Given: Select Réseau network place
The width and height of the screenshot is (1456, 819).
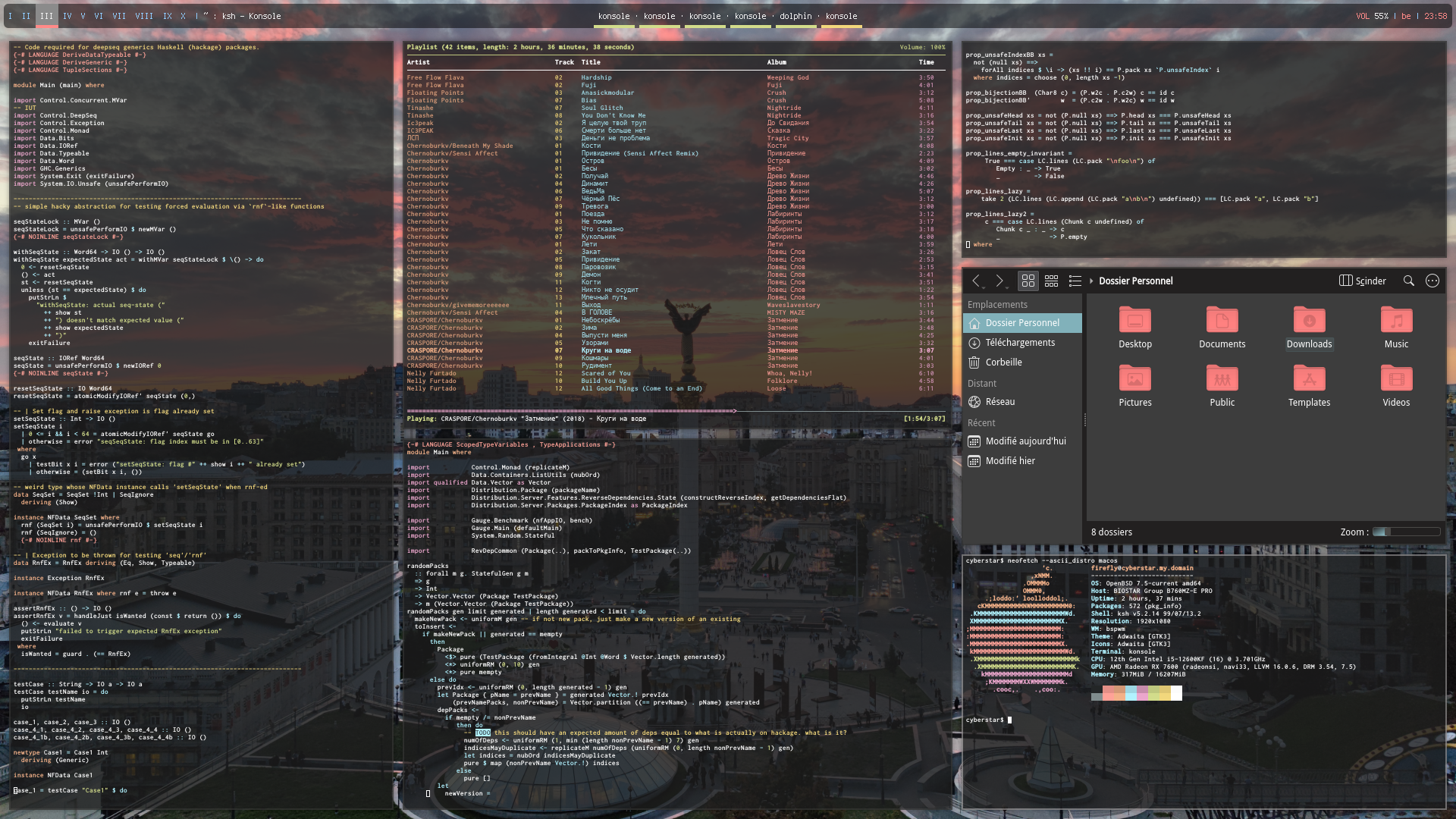Looking at the screenshot, I should pyautogui.click(x=999, y=402).
